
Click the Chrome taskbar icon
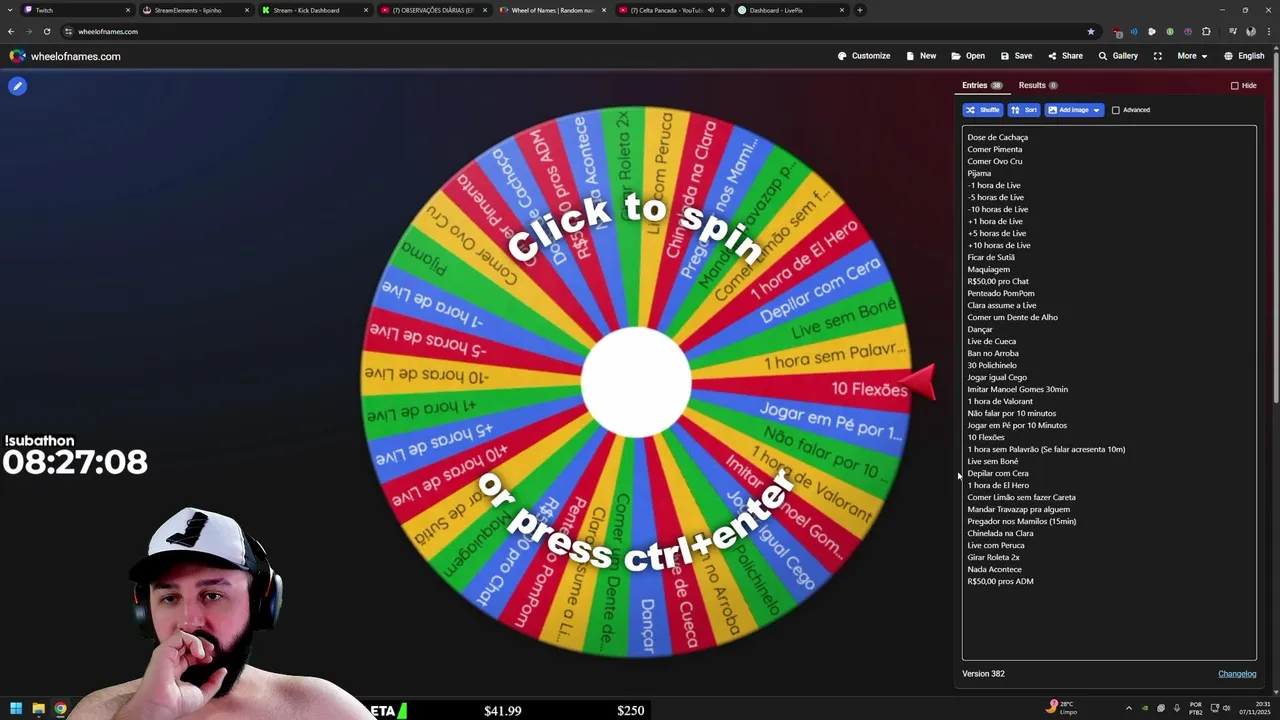click(60, 709)
